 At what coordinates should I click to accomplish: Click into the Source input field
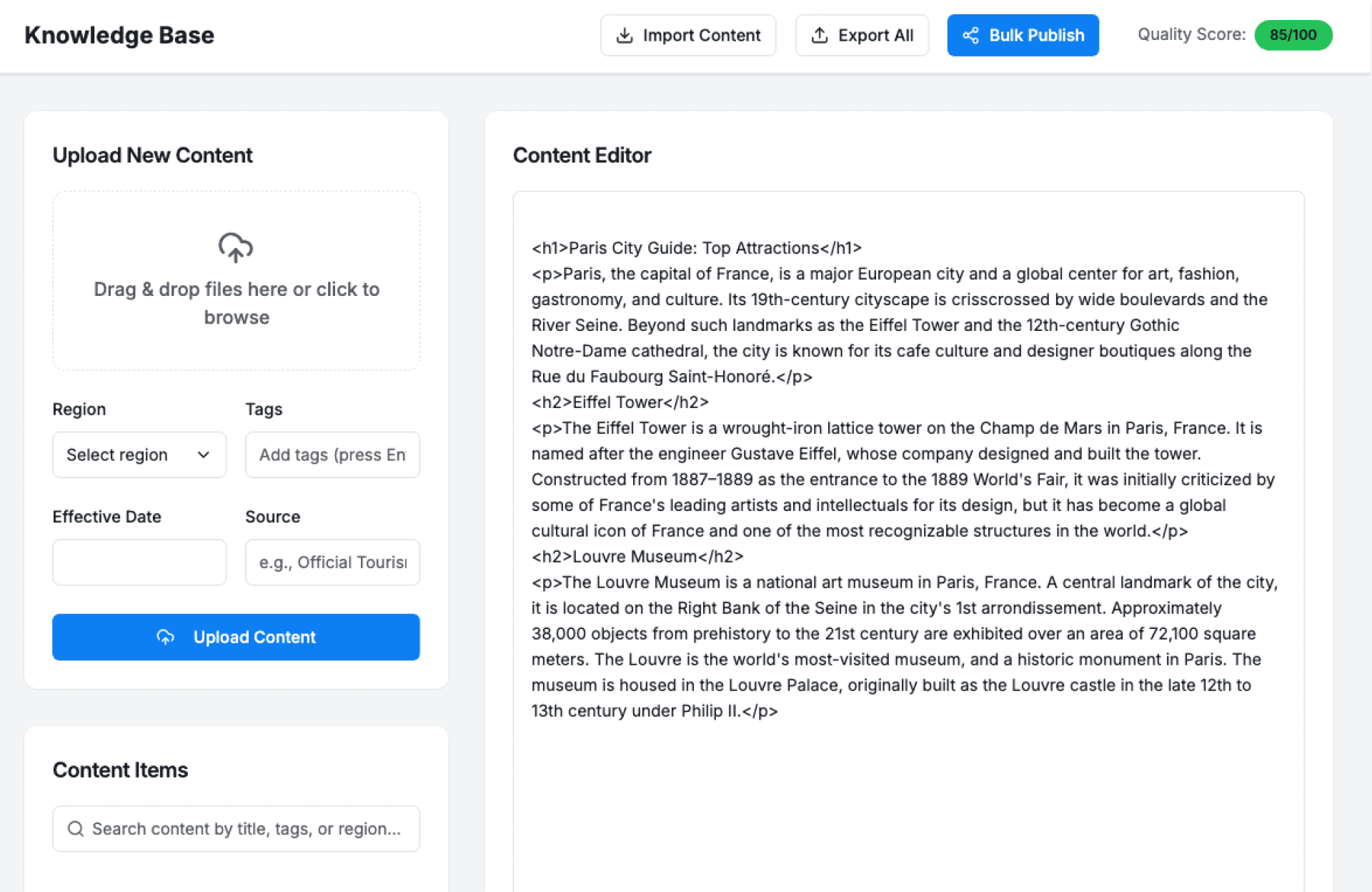[332, 563]
